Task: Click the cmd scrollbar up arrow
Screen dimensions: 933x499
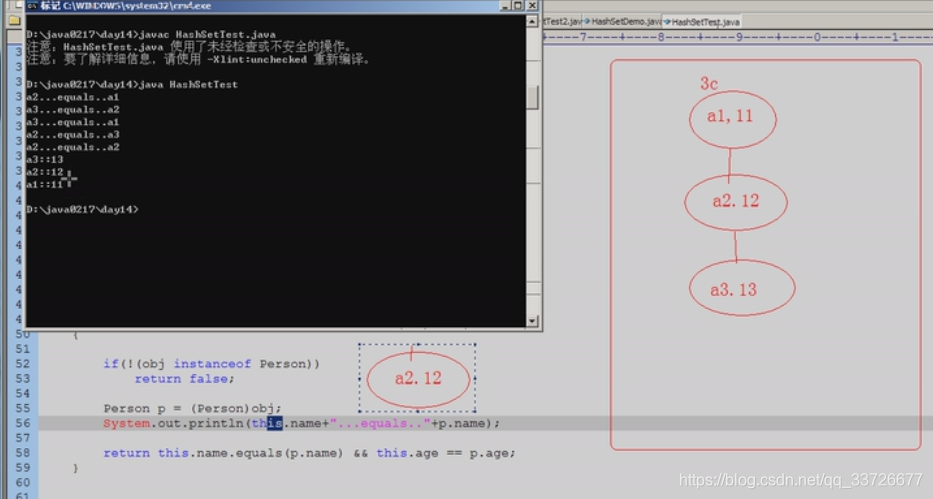Action: [533, 21]
